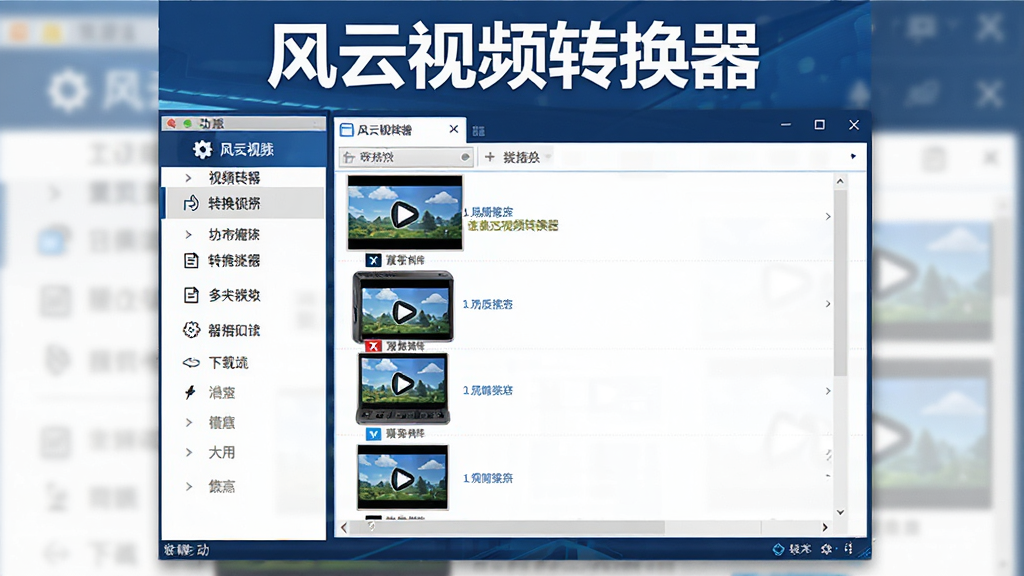Click the red dot in the sidebar title bar

click(172, 123)
